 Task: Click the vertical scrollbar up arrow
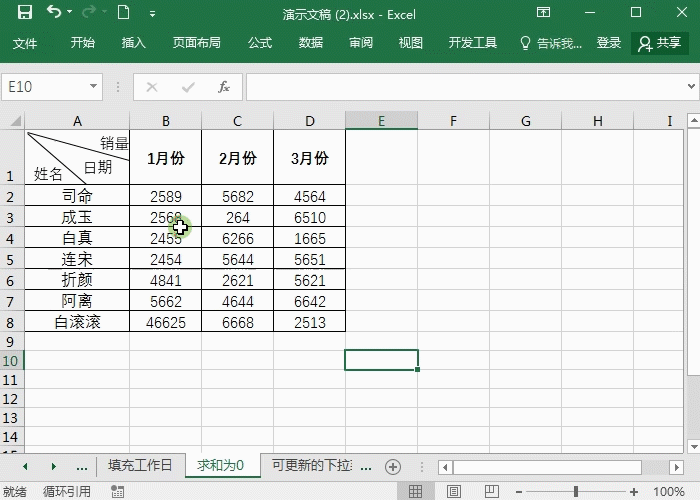(694, 120)
